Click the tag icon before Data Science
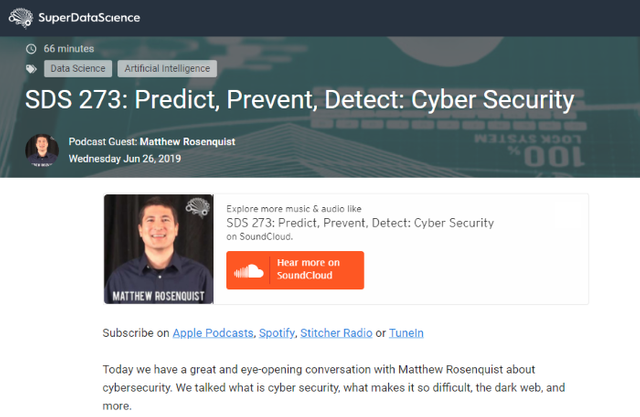Image resolution: width=640 pixels, height=417 pixels. pyautogui.click(x=31, y=69)
